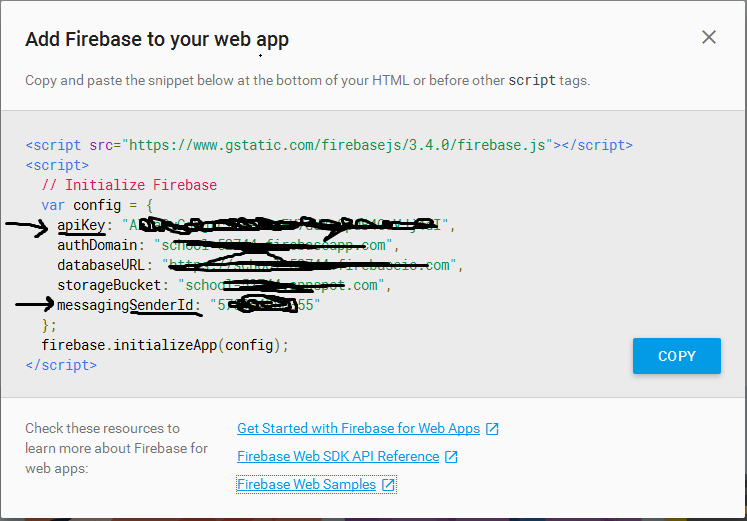Click the '// Initialize Firebase' comment

[129, 185]
